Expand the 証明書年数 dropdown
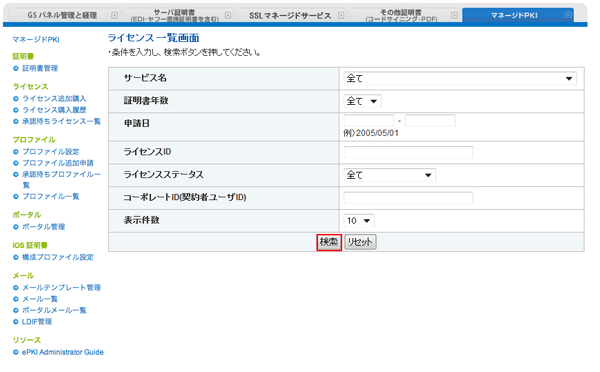Screen dimensions: 600x372 362,101
